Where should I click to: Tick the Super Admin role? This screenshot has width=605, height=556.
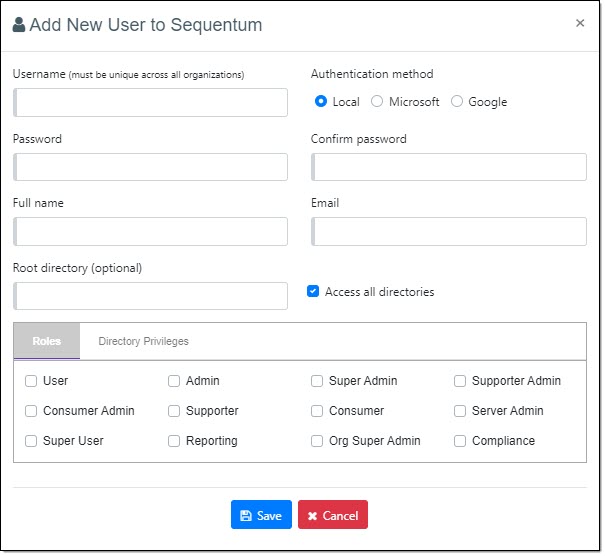[318, 382]
